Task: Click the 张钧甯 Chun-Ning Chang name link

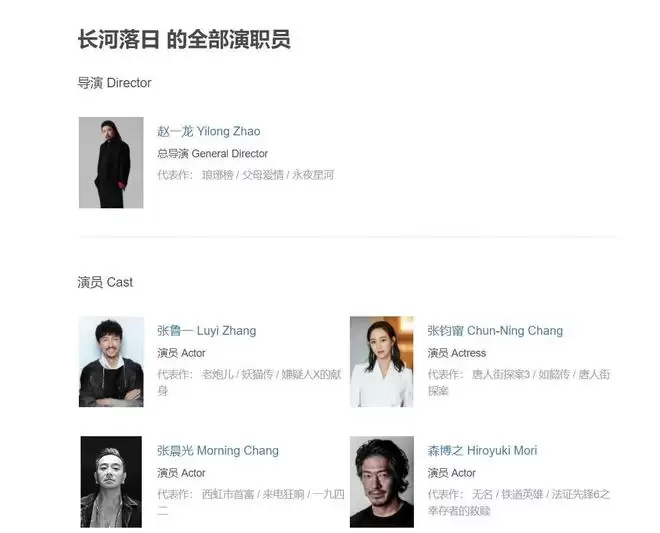Action: pyautogui.click(x=495, y=331)
